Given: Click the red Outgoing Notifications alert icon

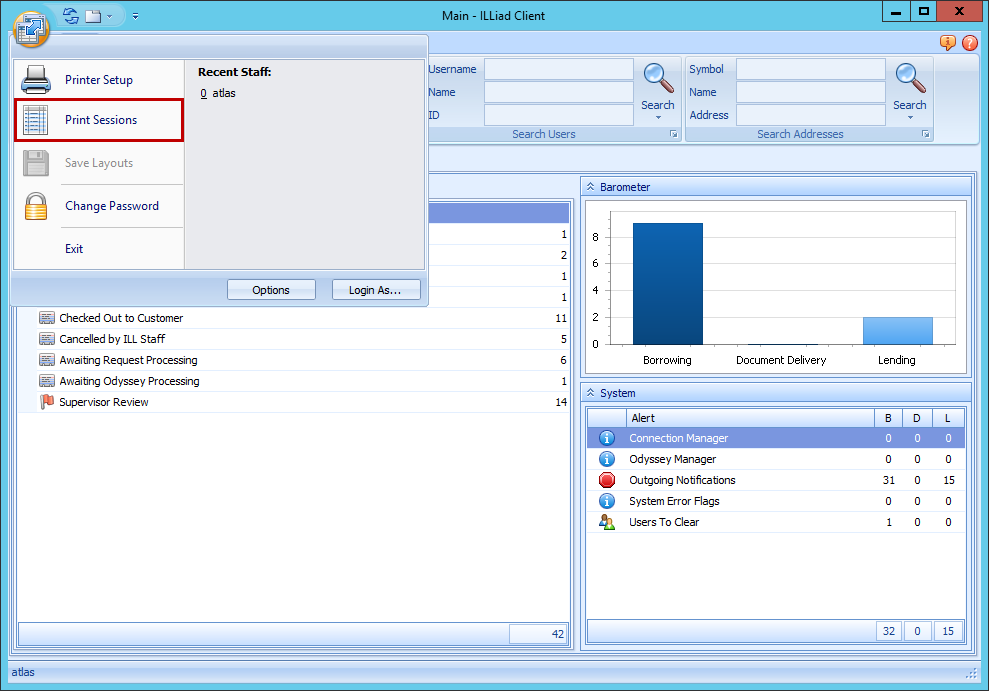Looking at the screenshot, I should (x=607, y=480).
